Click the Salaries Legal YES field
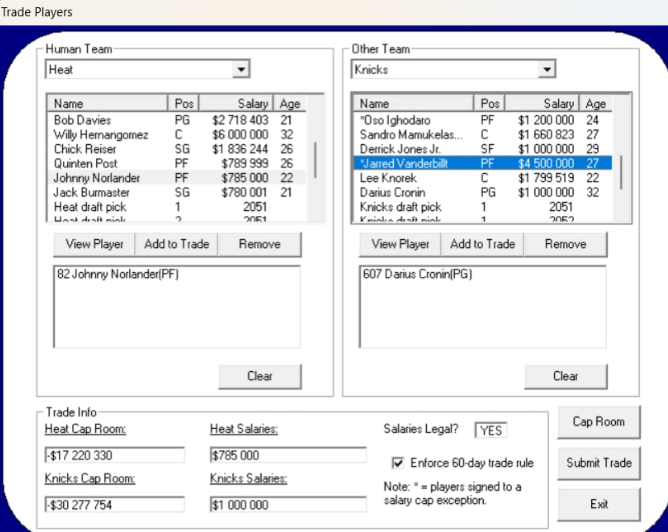This screenshot has height=532, width=668. [491, 431]
